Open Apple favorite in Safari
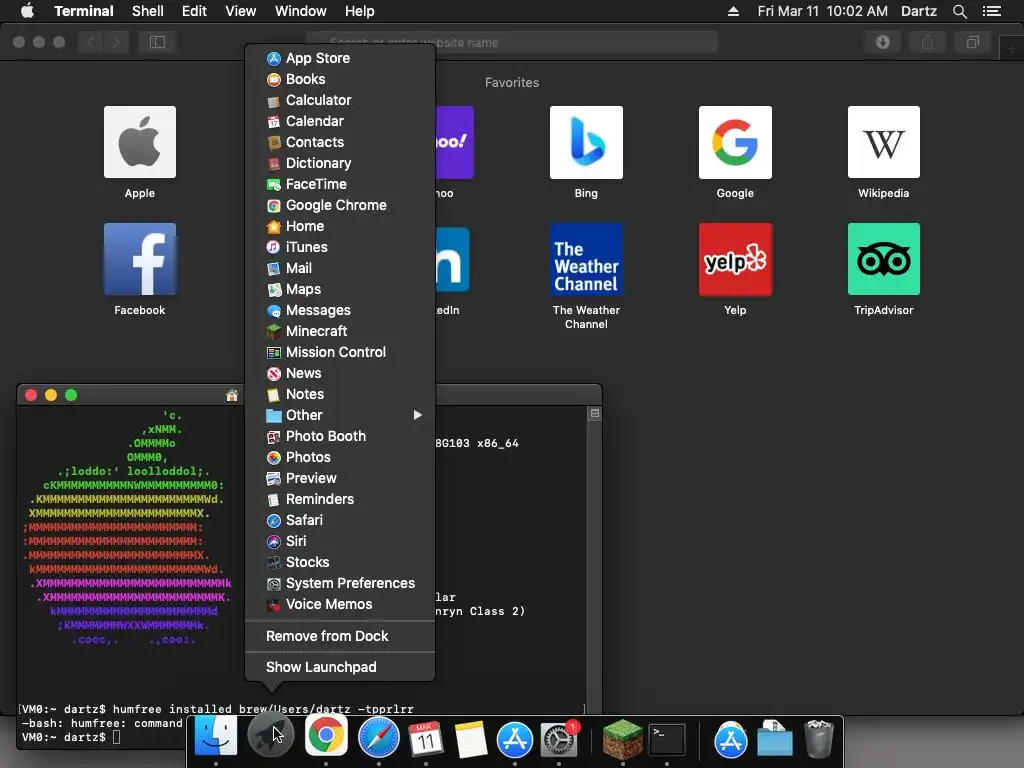This screenshot has width=1024, height=768. coord(140,142)
